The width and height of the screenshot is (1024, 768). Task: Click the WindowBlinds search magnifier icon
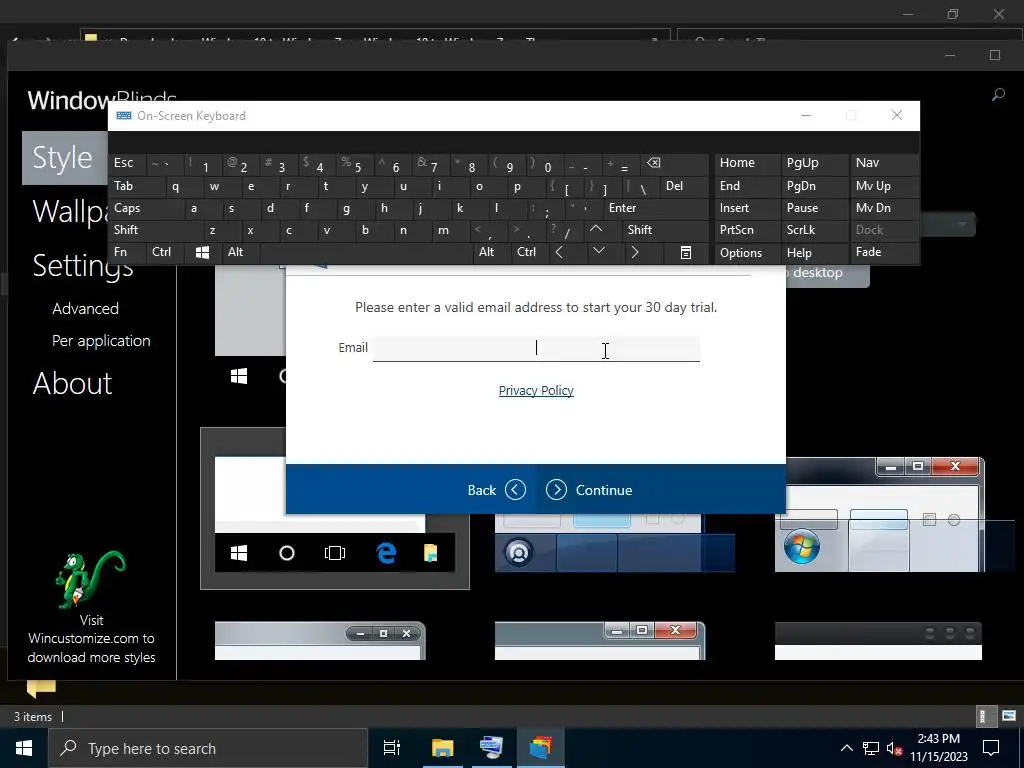(x=998, y=95)
